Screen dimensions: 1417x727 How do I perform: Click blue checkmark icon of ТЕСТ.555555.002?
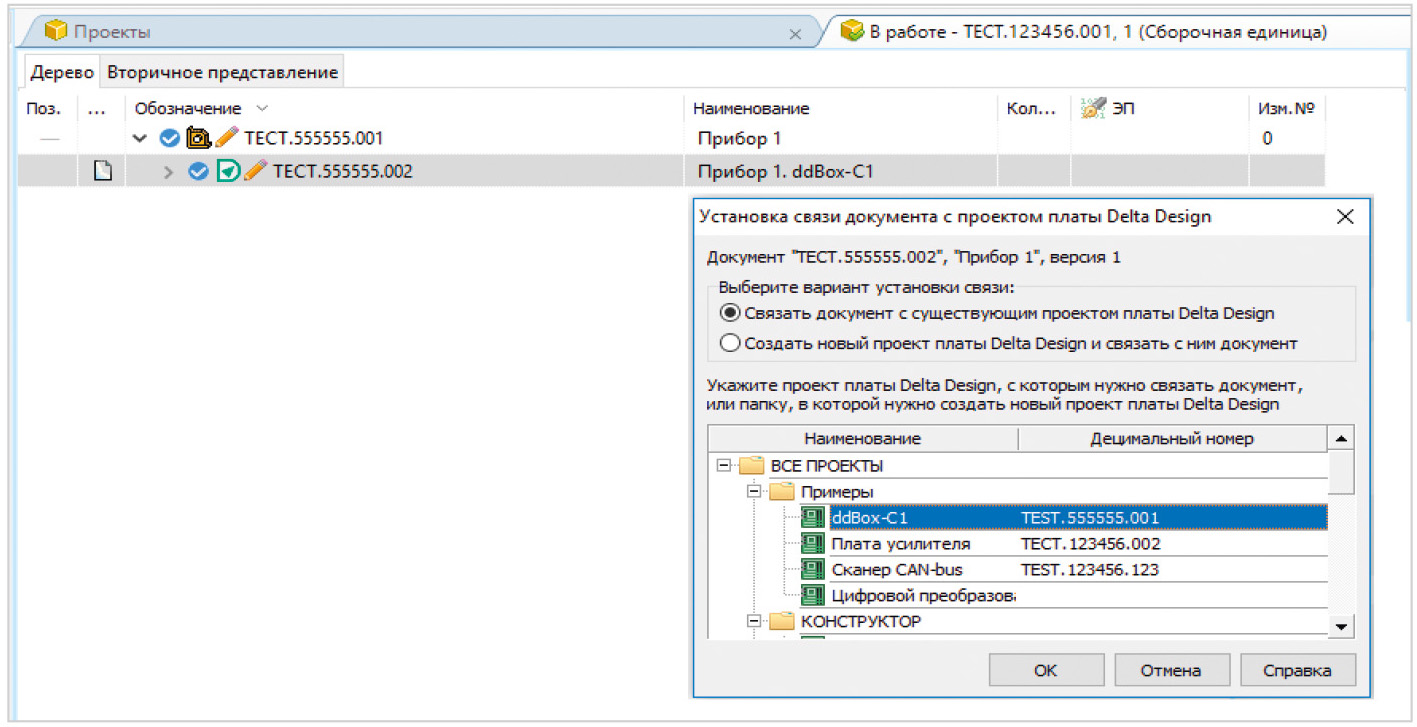tap(199, 172)
